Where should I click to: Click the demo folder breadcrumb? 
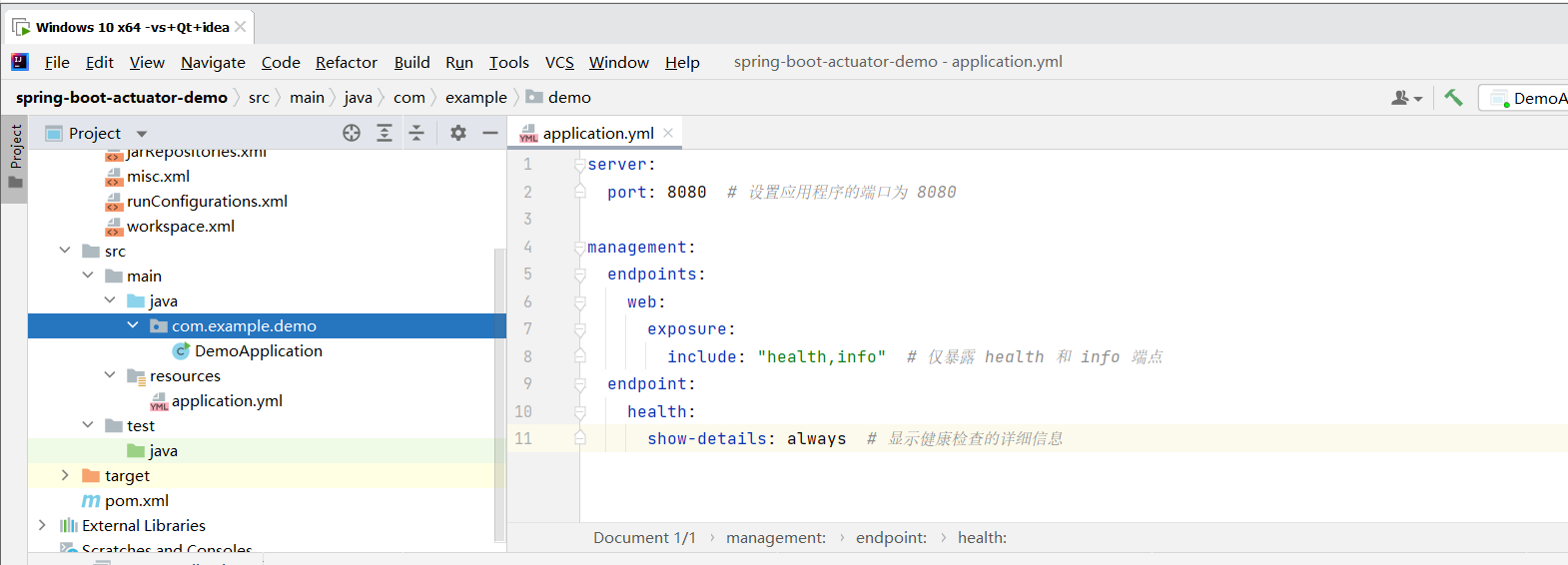559,97
